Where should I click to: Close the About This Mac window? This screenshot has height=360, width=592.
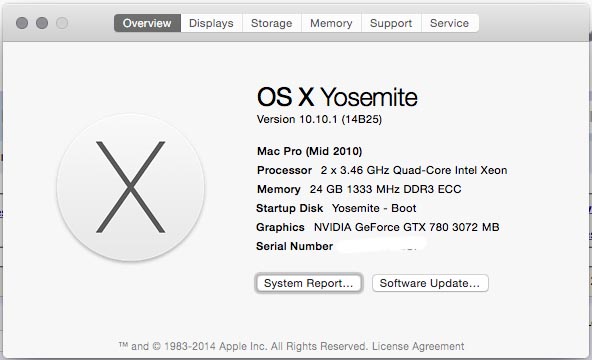(22, 23)
